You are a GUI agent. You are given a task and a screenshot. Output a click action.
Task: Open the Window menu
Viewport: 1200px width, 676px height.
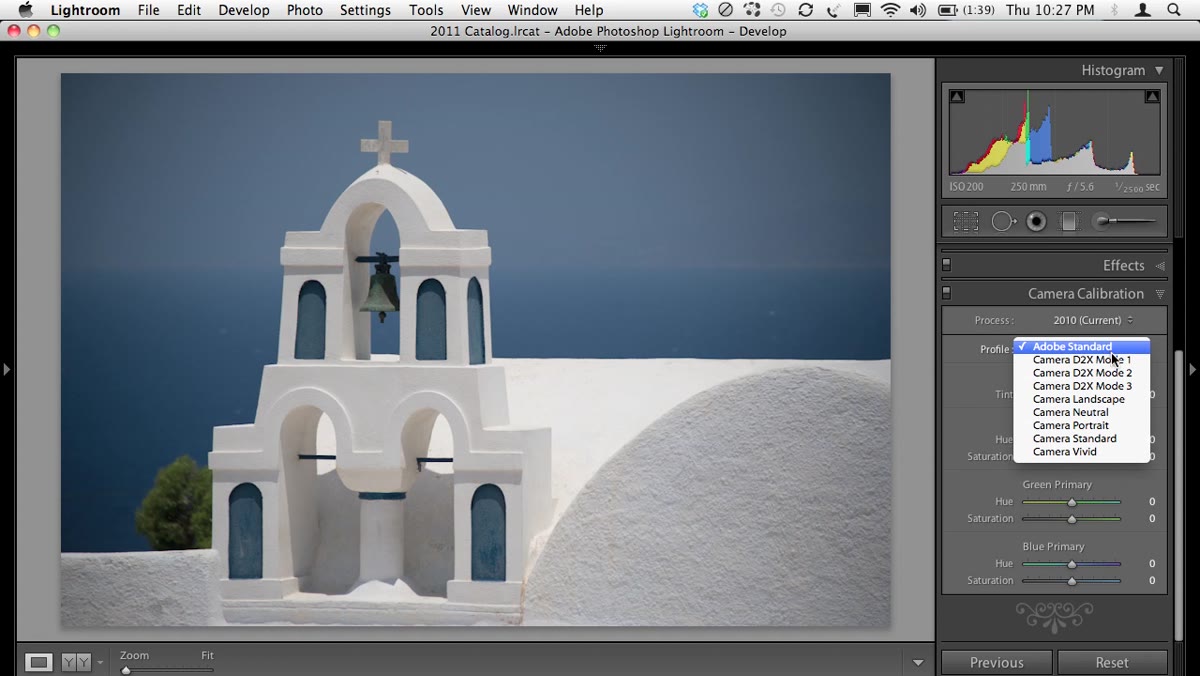[533, 10]
